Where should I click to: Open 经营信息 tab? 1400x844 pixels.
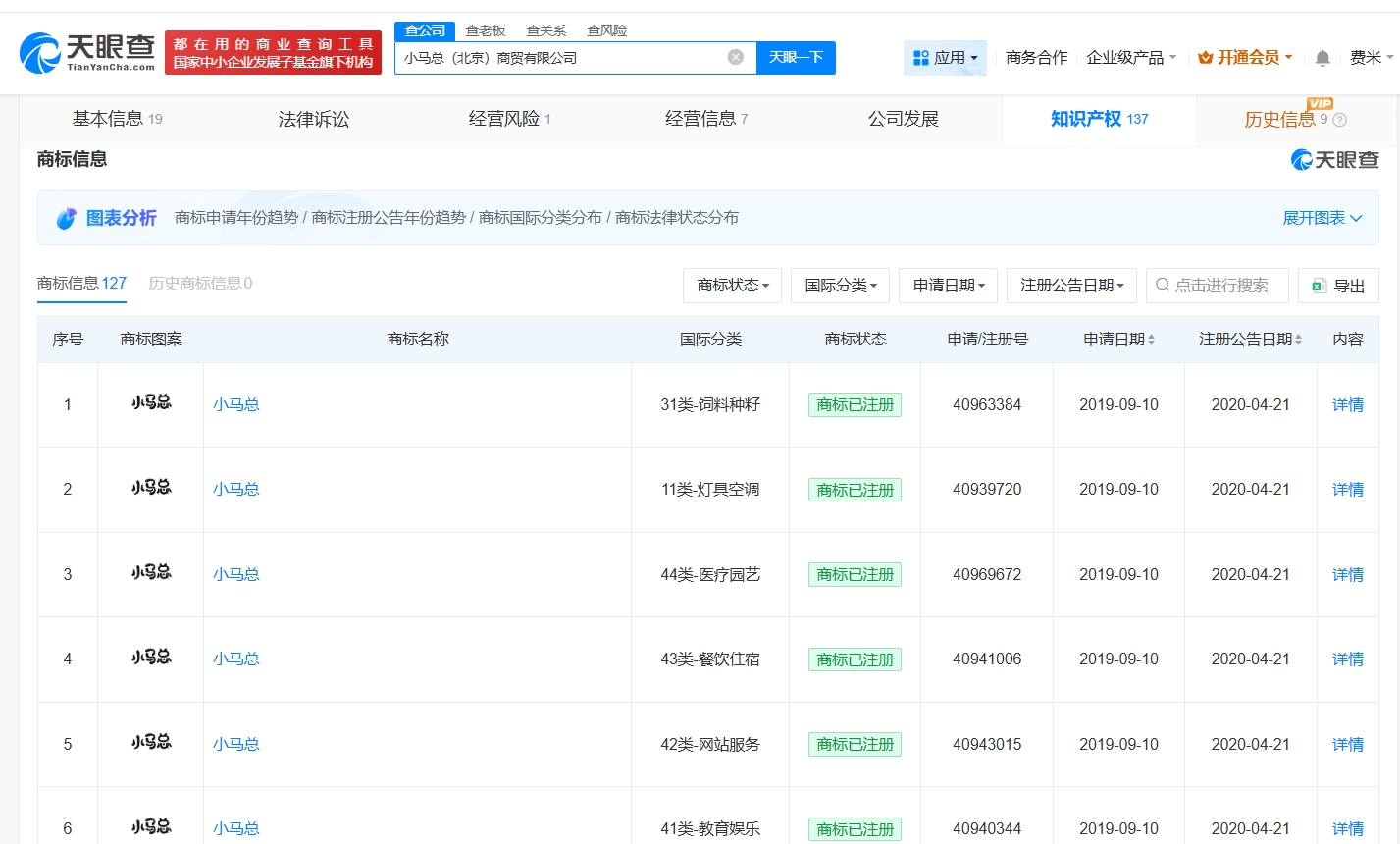[706, 119]
